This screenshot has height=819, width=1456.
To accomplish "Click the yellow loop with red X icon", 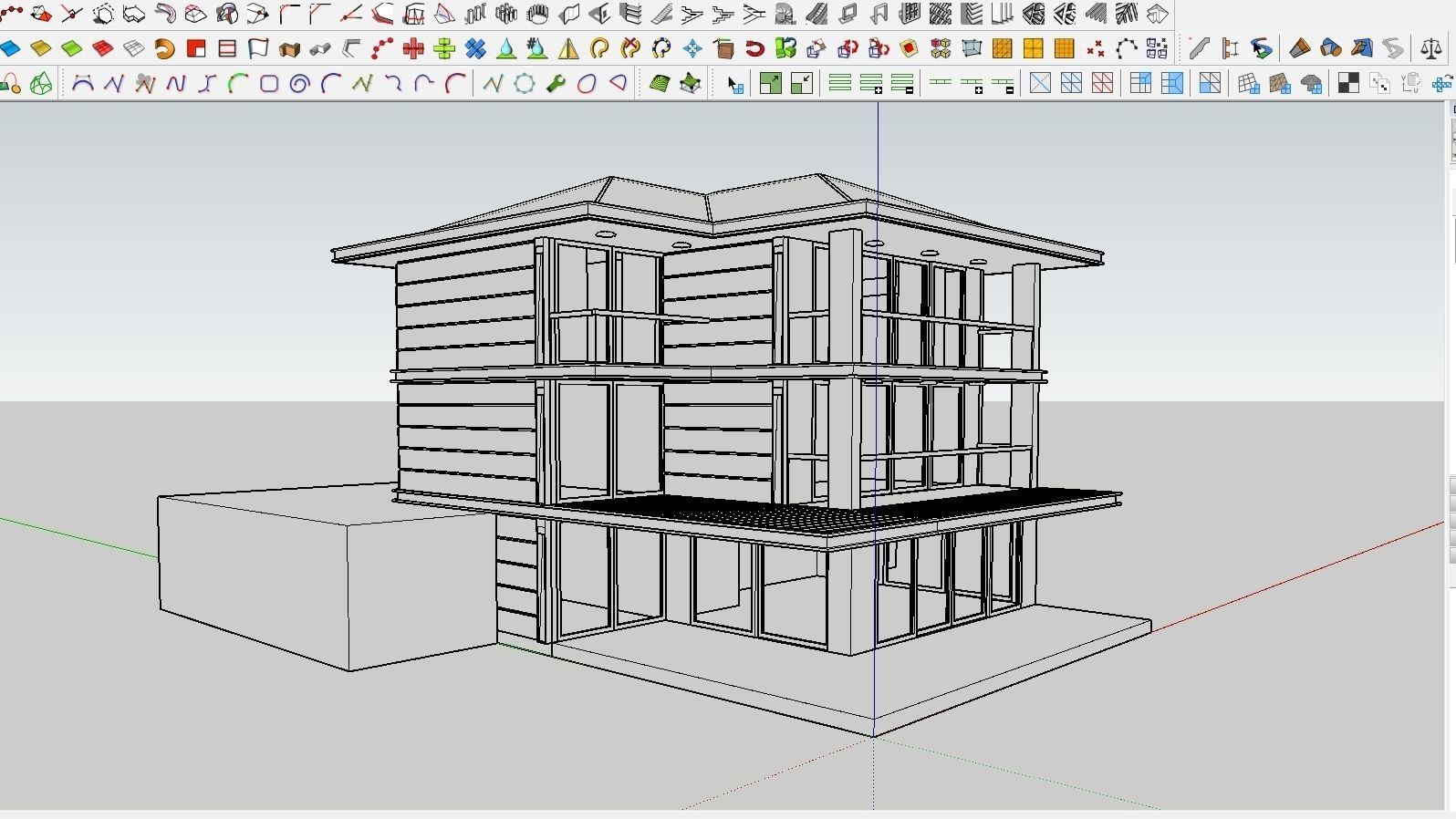I will [x=630, y=48].
